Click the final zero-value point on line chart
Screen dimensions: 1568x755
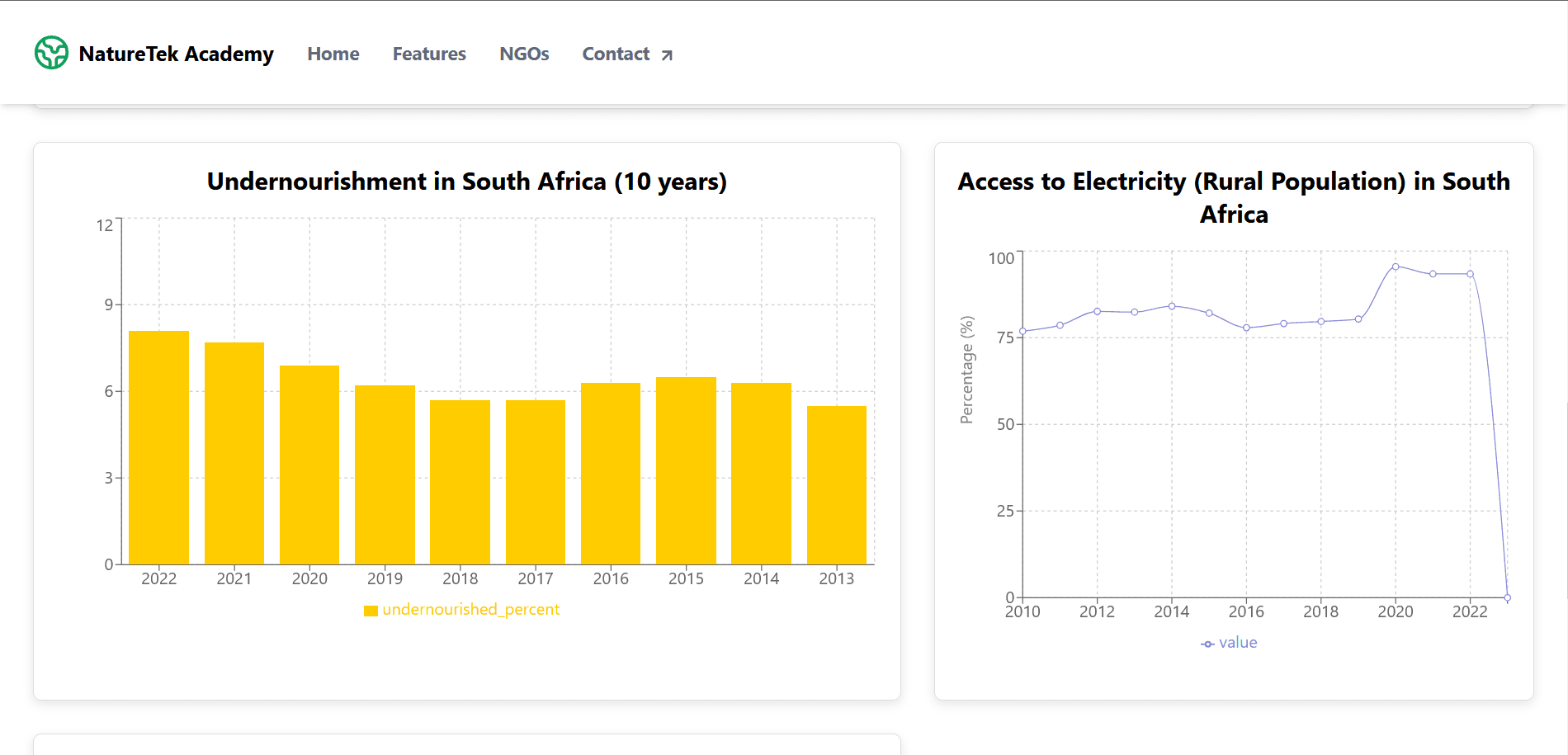click(1507, 597)
